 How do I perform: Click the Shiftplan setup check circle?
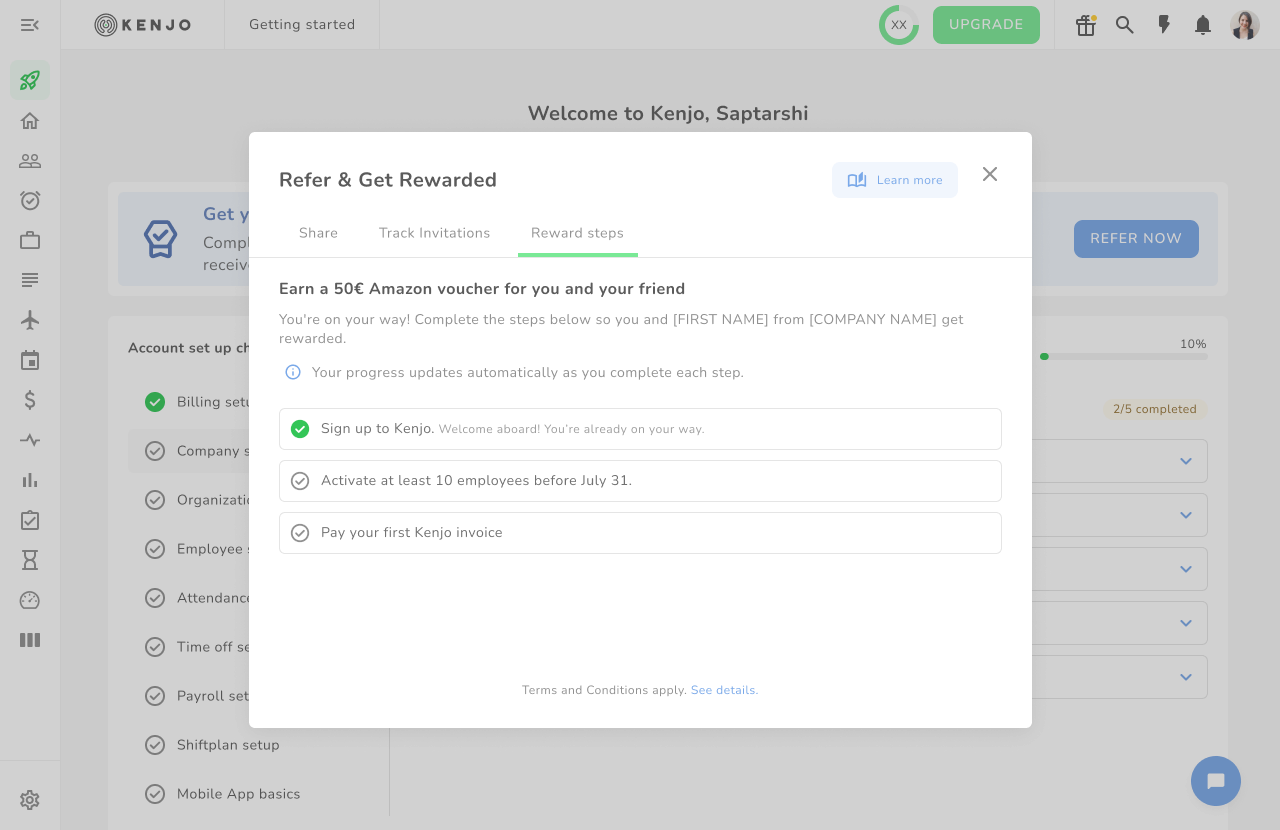(x=155, y=745)
